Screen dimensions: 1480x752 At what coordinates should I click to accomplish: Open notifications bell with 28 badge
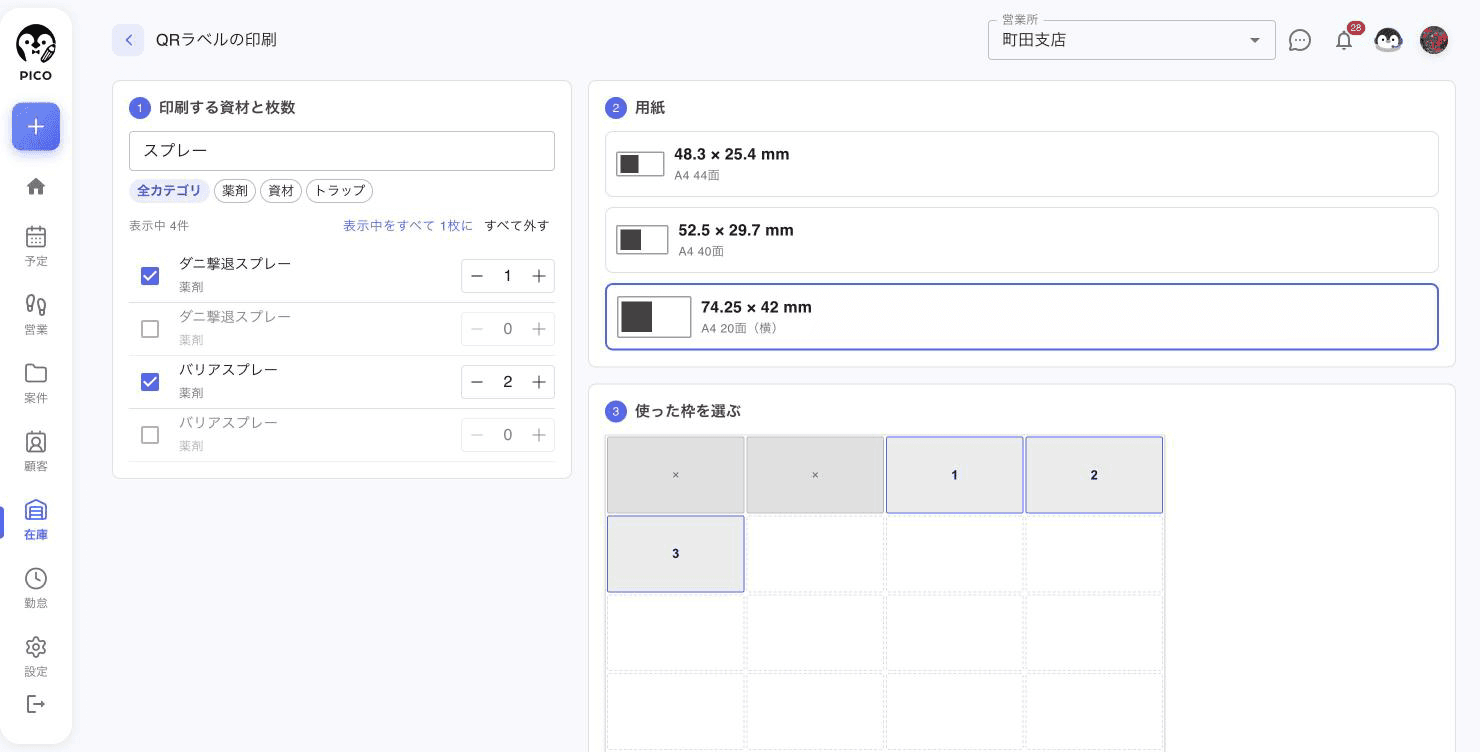click(x=1344, y=40)
